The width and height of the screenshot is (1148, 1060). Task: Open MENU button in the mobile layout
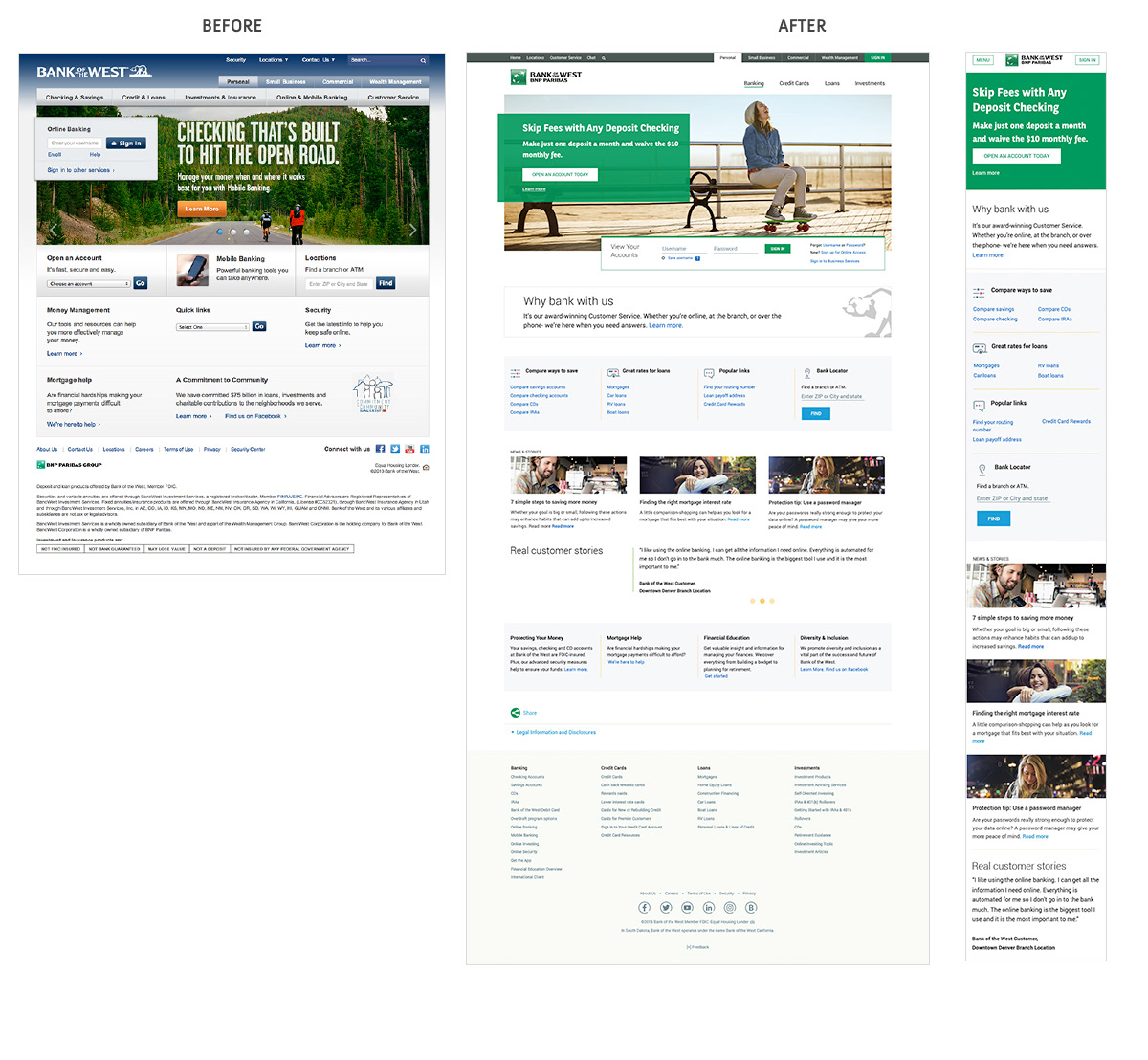[983, 60]
